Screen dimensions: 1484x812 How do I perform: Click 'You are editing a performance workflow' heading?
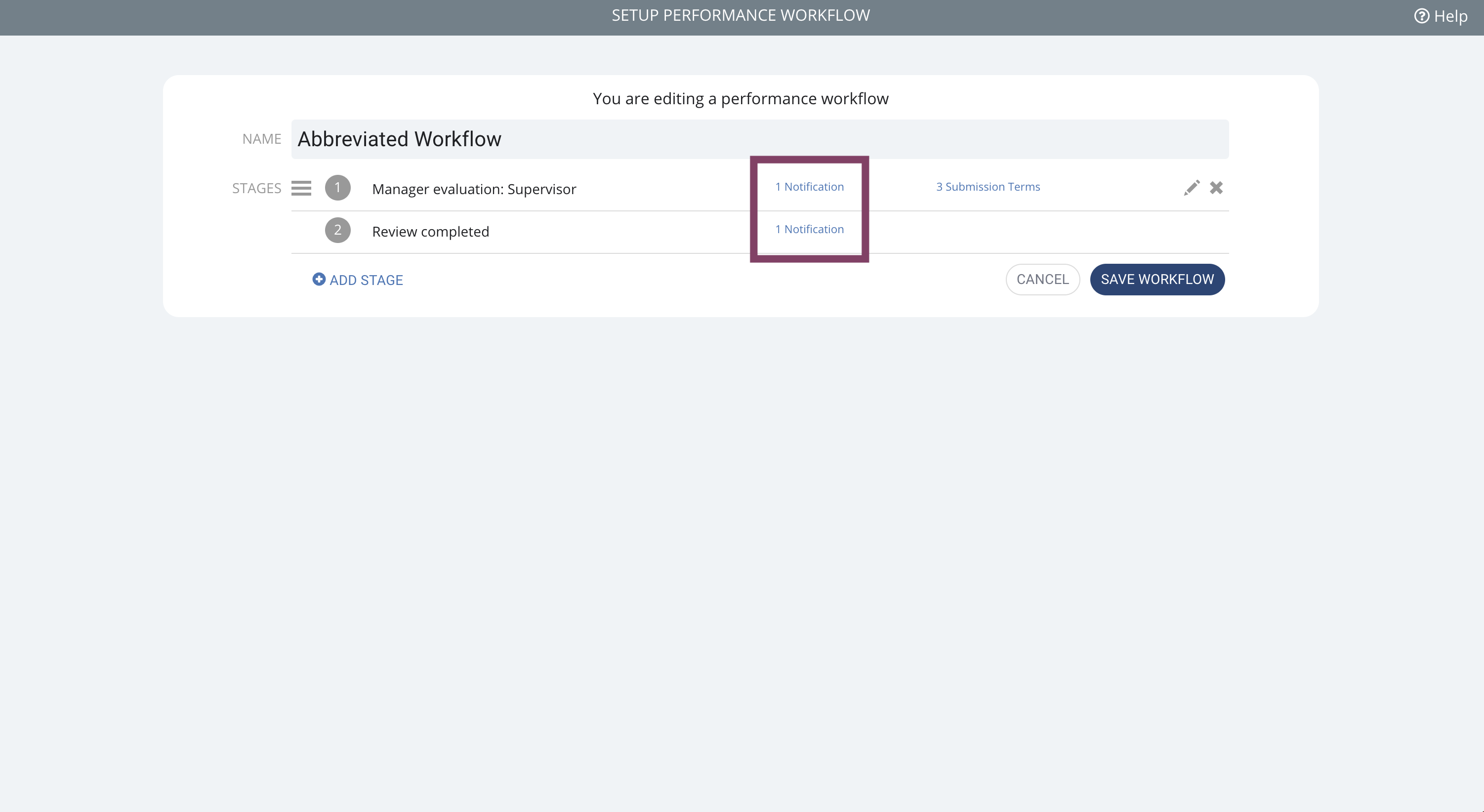click(741, 98)
